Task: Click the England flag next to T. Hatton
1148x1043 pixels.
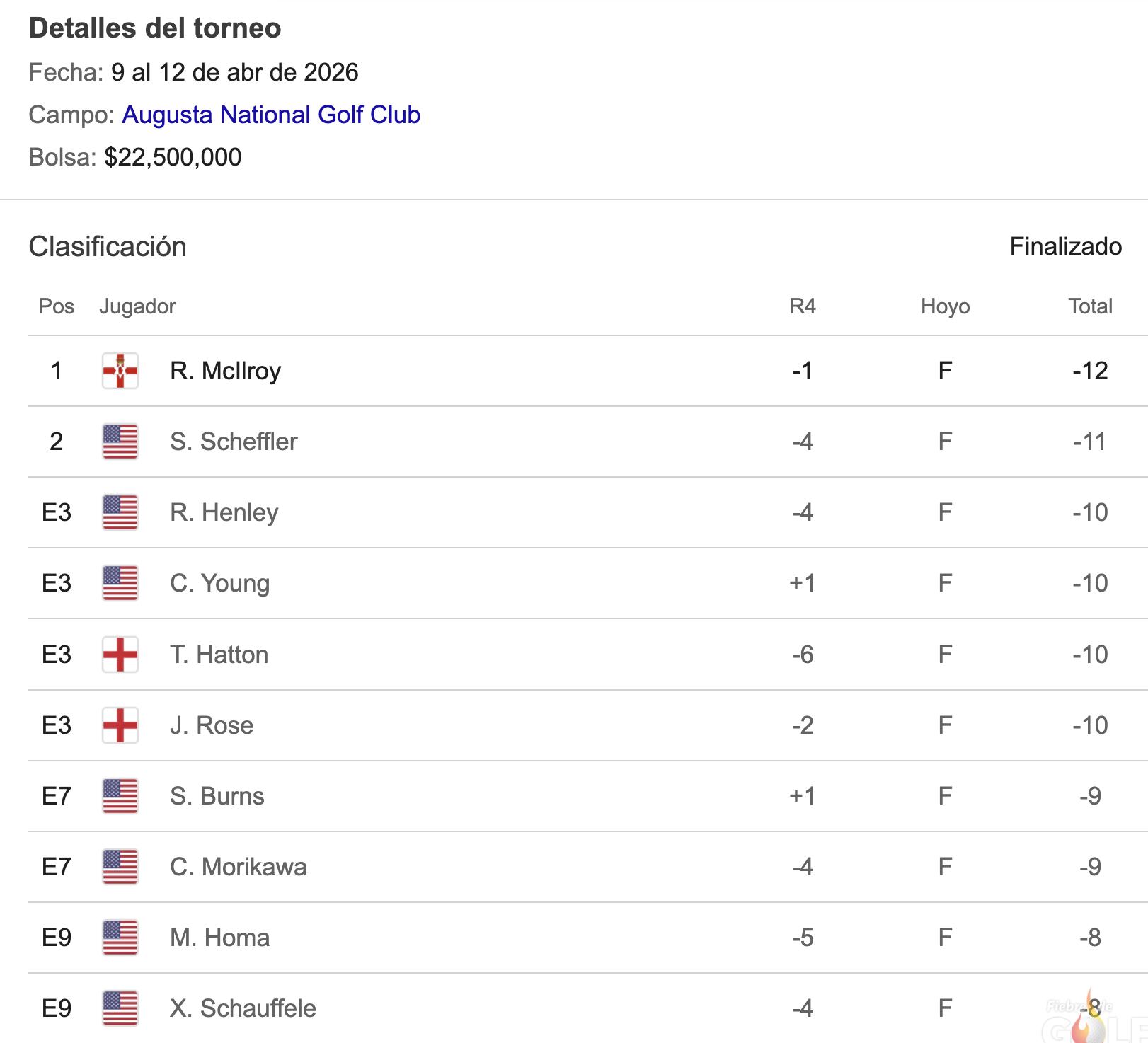Action: (120, 655)
